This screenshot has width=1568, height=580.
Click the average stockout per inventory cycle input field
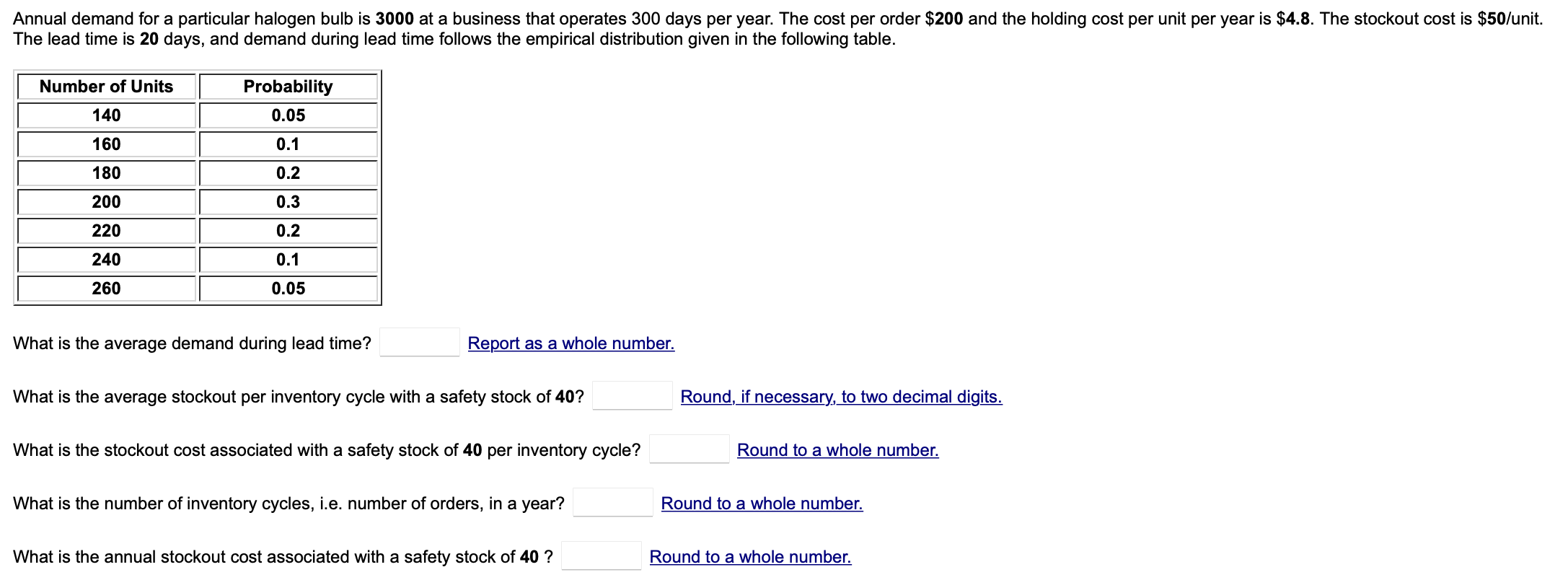631,396
